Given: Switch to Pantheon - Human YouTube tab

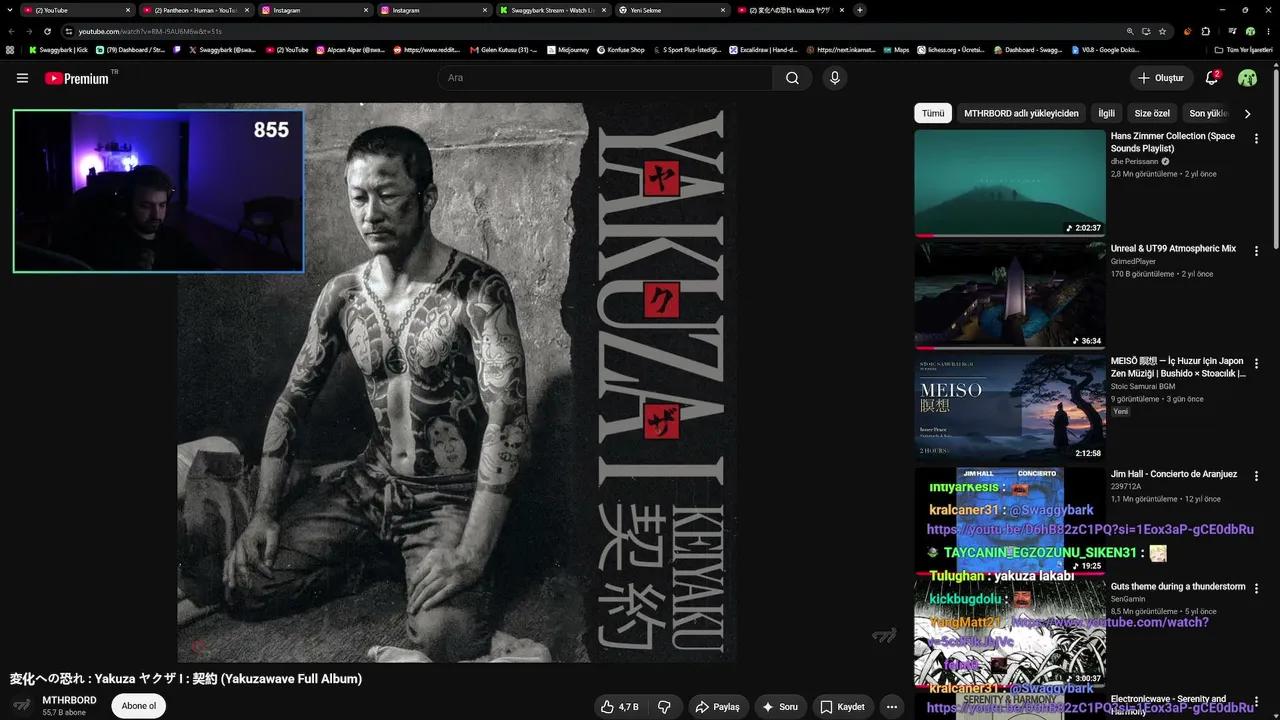Looking at the screenshot, I should pyautogui.click(x=195, y=10).
